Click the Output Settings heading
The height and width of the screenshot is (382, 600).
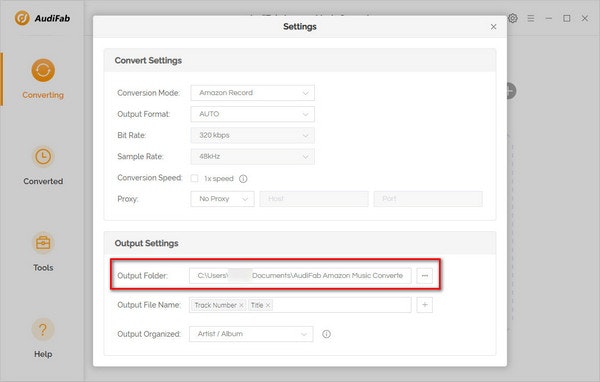[147, 243]
